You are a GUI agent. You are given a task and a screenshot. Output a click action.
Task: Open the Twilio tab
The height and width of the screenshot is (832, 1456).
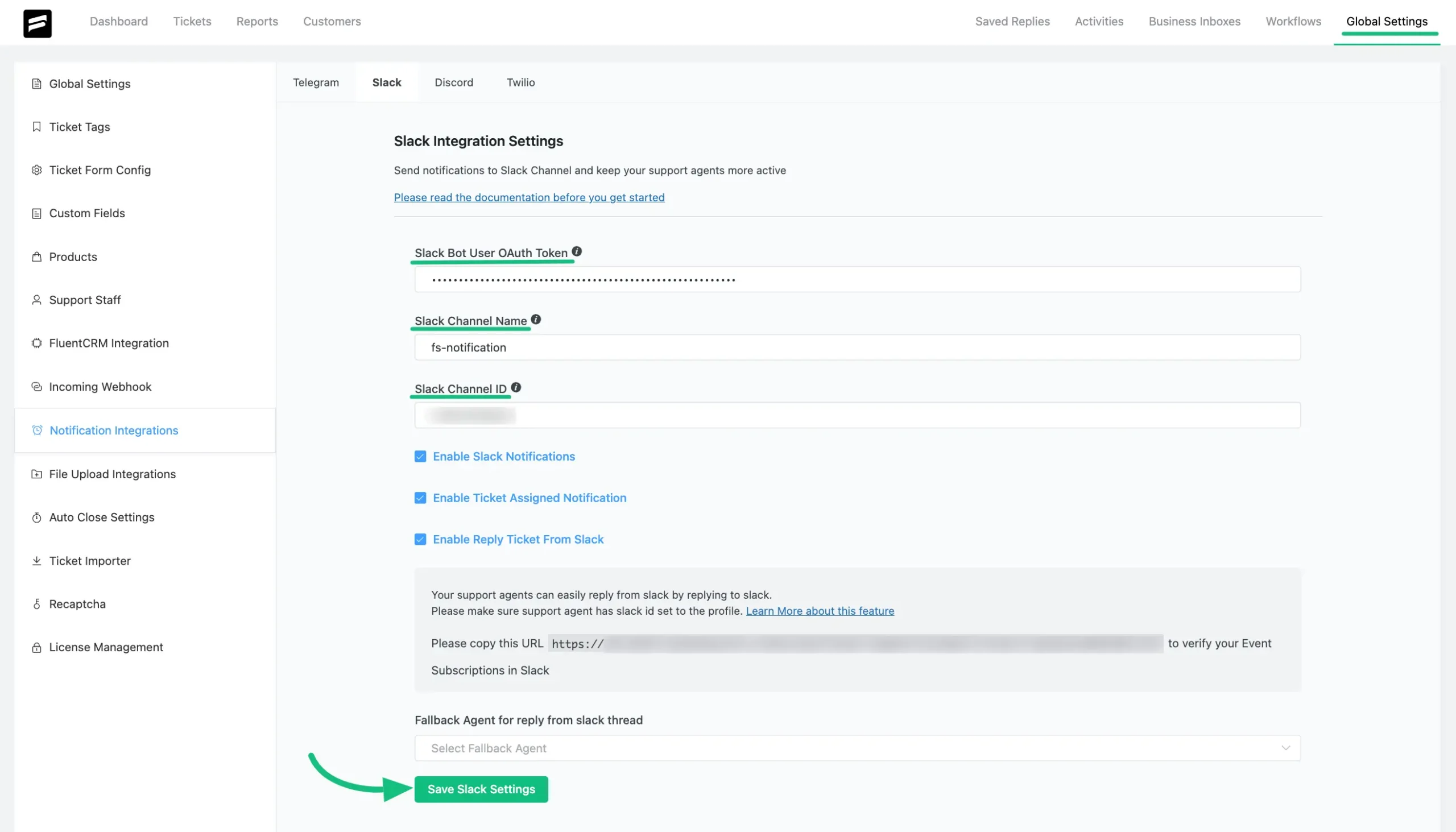(521, 82)
